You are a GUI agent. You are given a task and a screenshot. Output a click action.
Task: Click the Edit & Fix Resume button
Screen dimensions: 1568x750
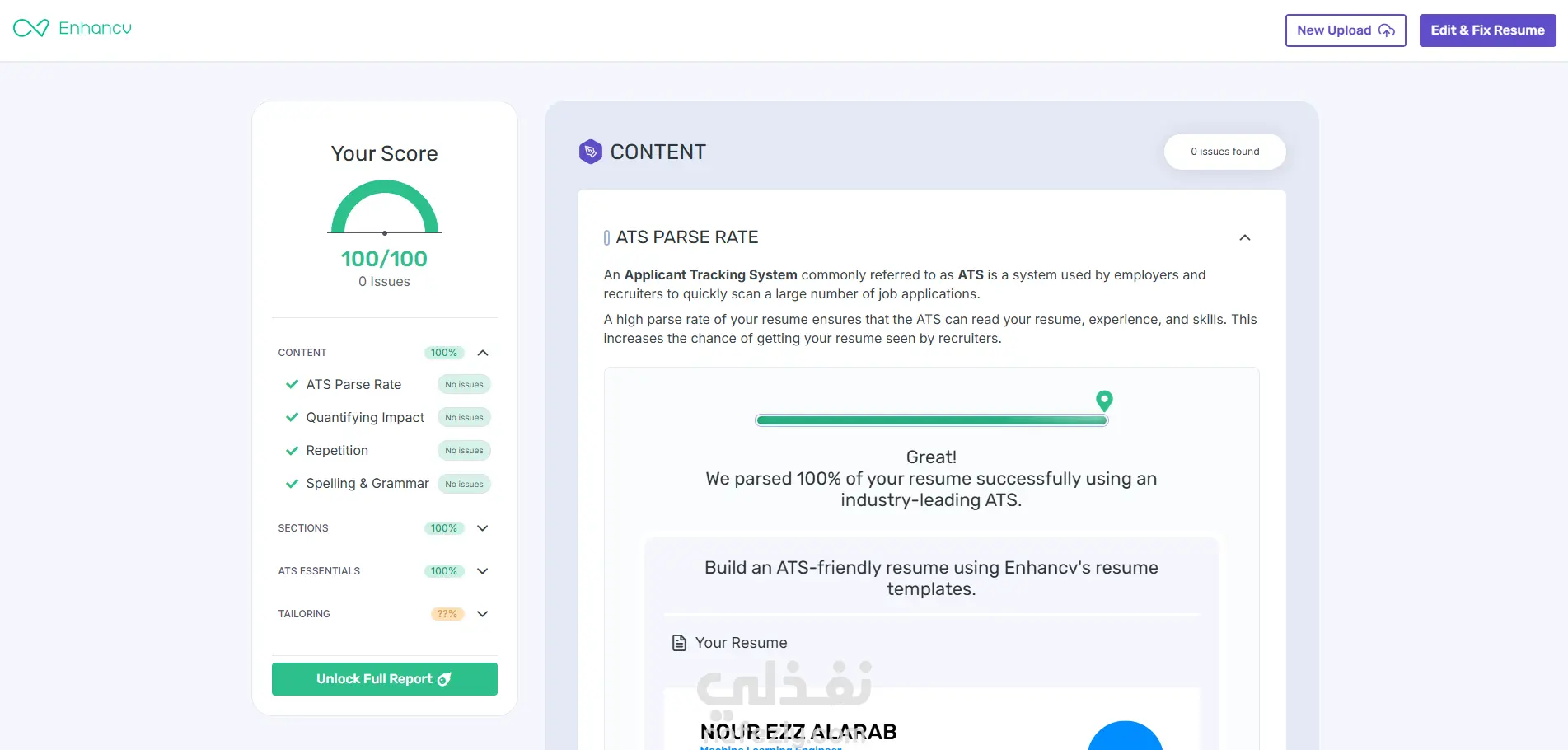point(1487,30)
